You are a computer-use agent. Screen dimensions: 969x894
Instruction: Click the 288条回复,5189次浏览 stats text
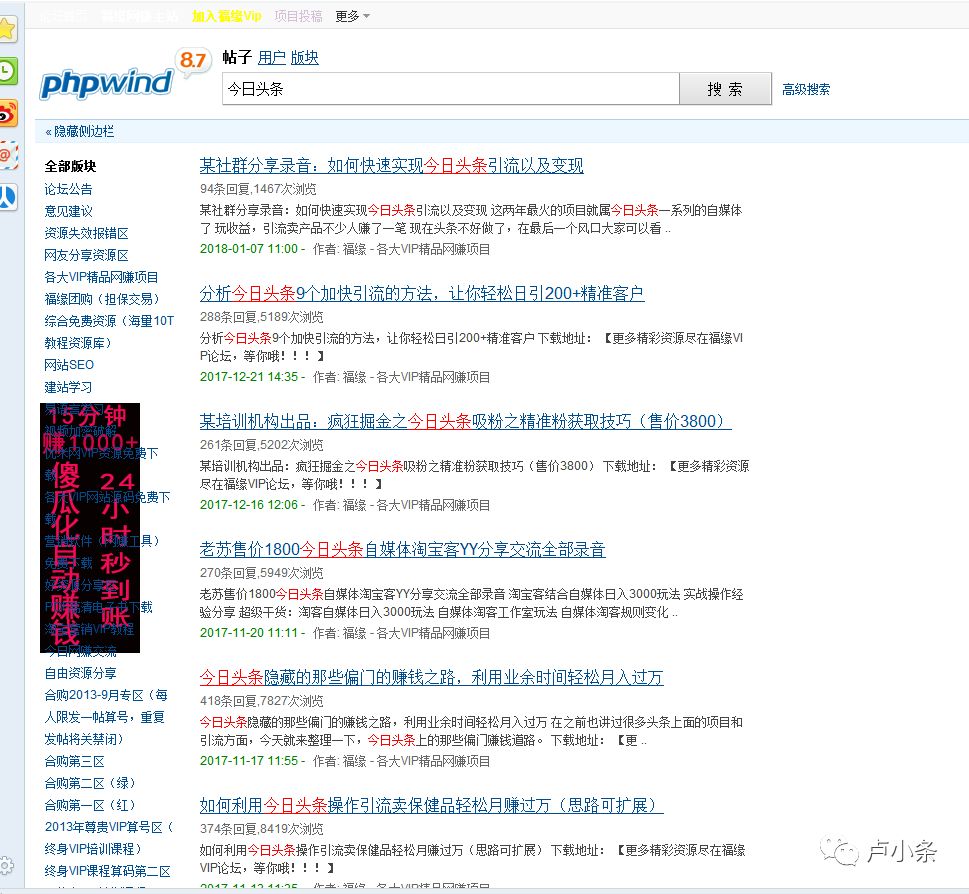click(261, 317)
